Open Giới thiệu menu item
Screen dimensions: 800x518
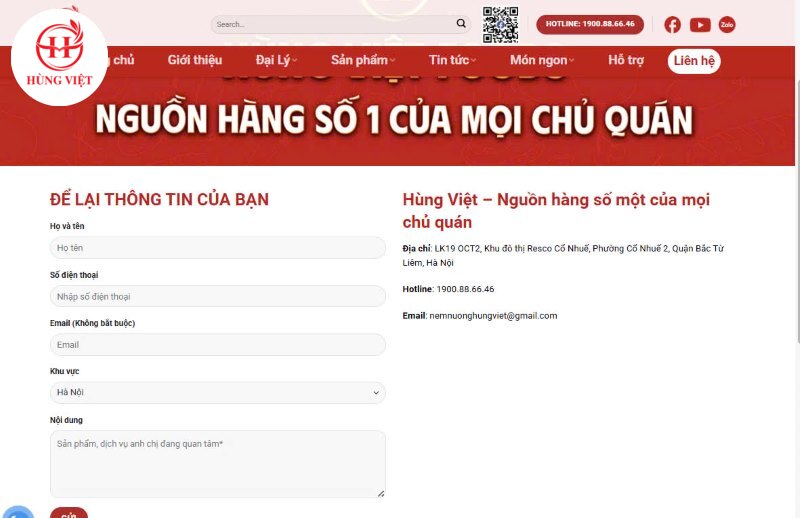coord(195,60)
